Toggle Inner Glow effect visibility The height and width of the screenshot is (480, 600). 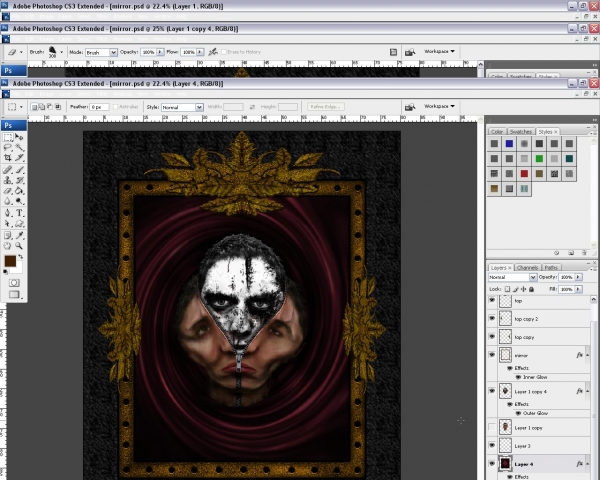coord(518,377)
